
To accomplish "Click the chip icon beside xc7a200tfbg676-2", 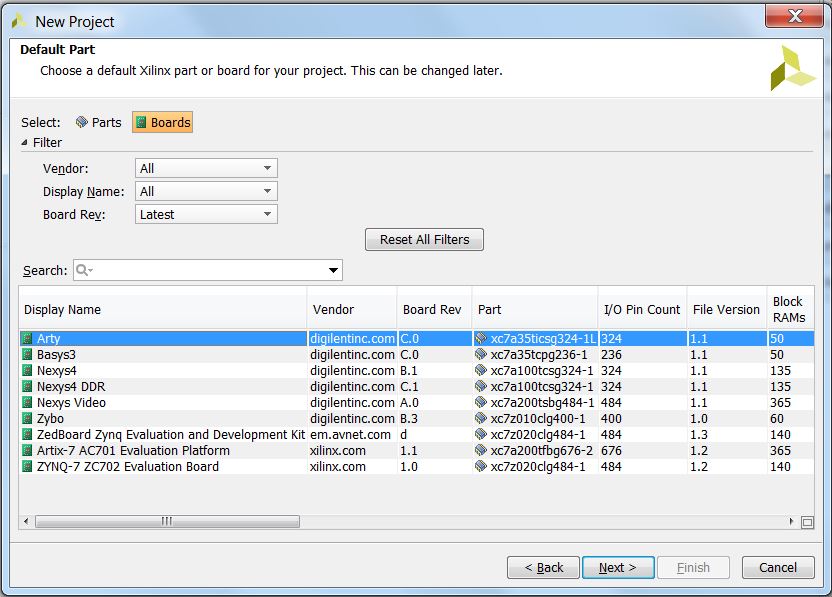I will (x=481, y=451).
